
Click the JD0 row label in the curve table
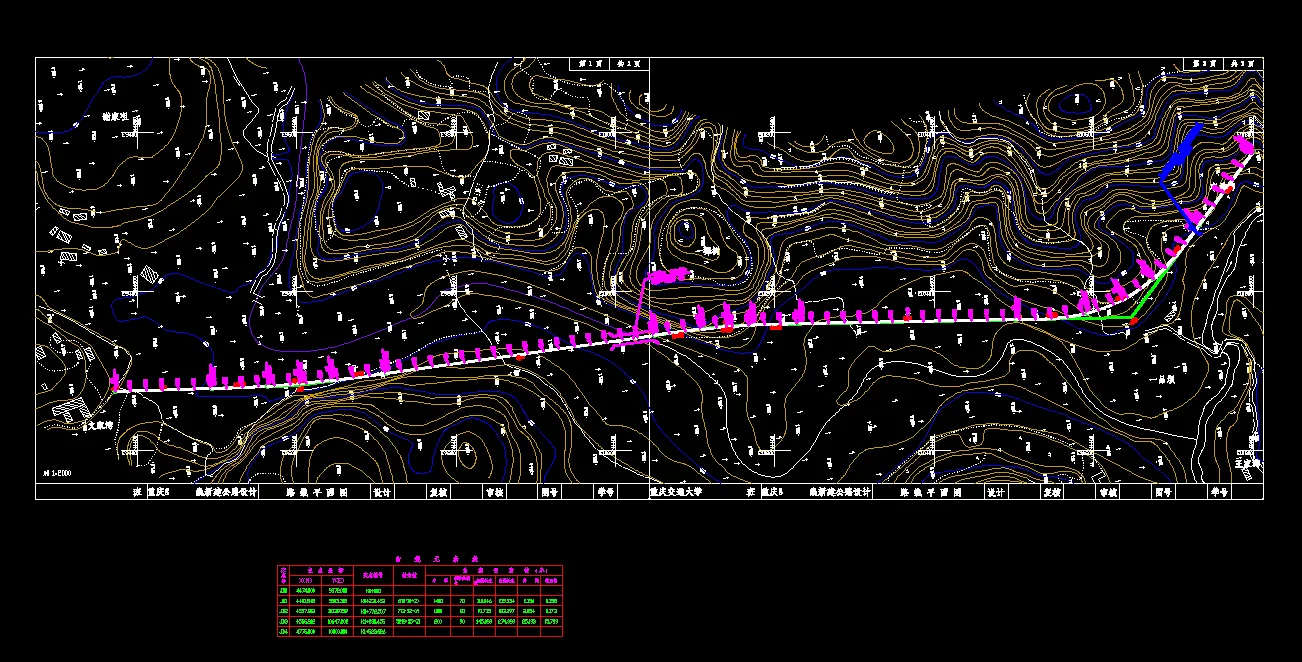(283, 591)
